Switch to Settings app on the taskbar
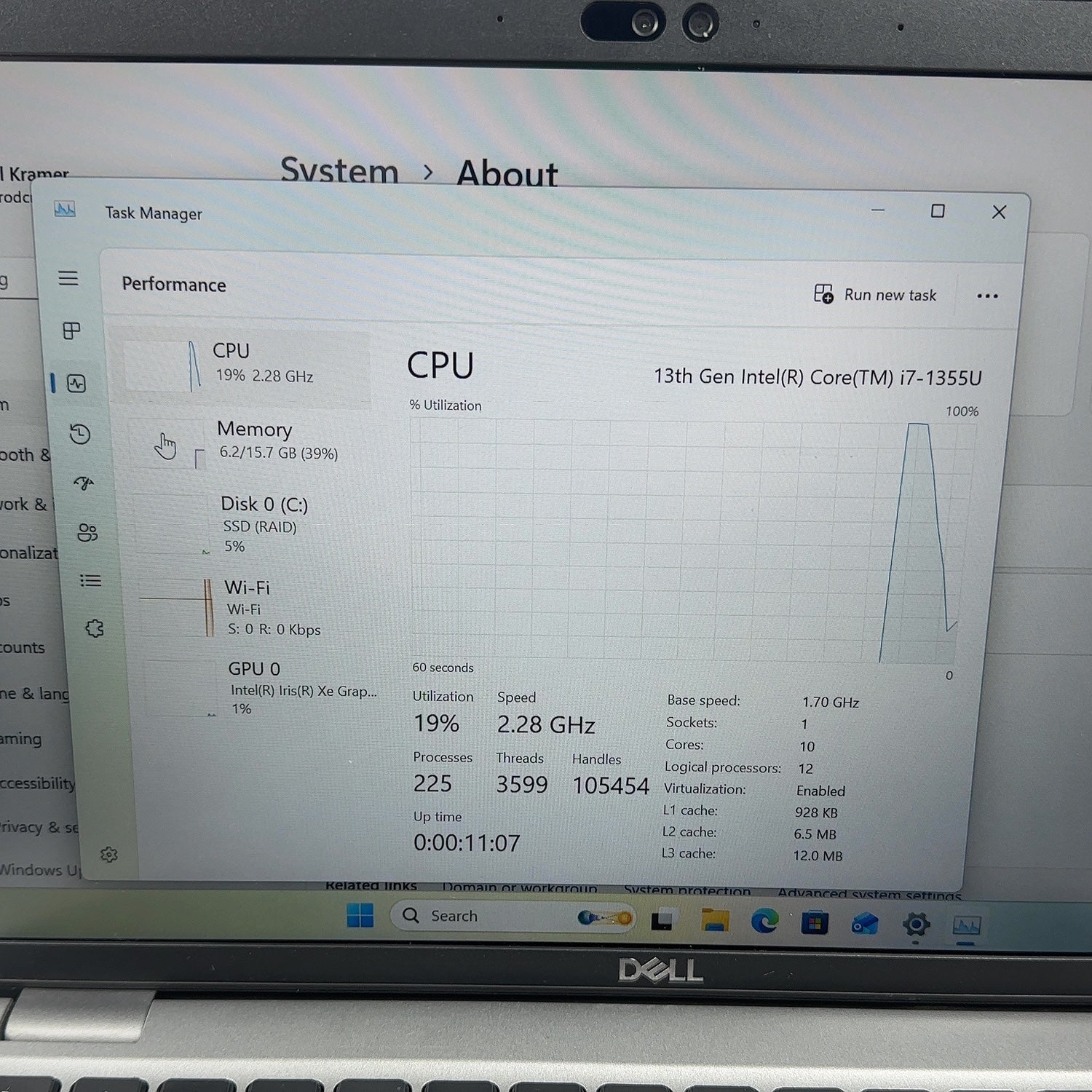Viewport: 1092px width, 1092px height. pos(916,925)
